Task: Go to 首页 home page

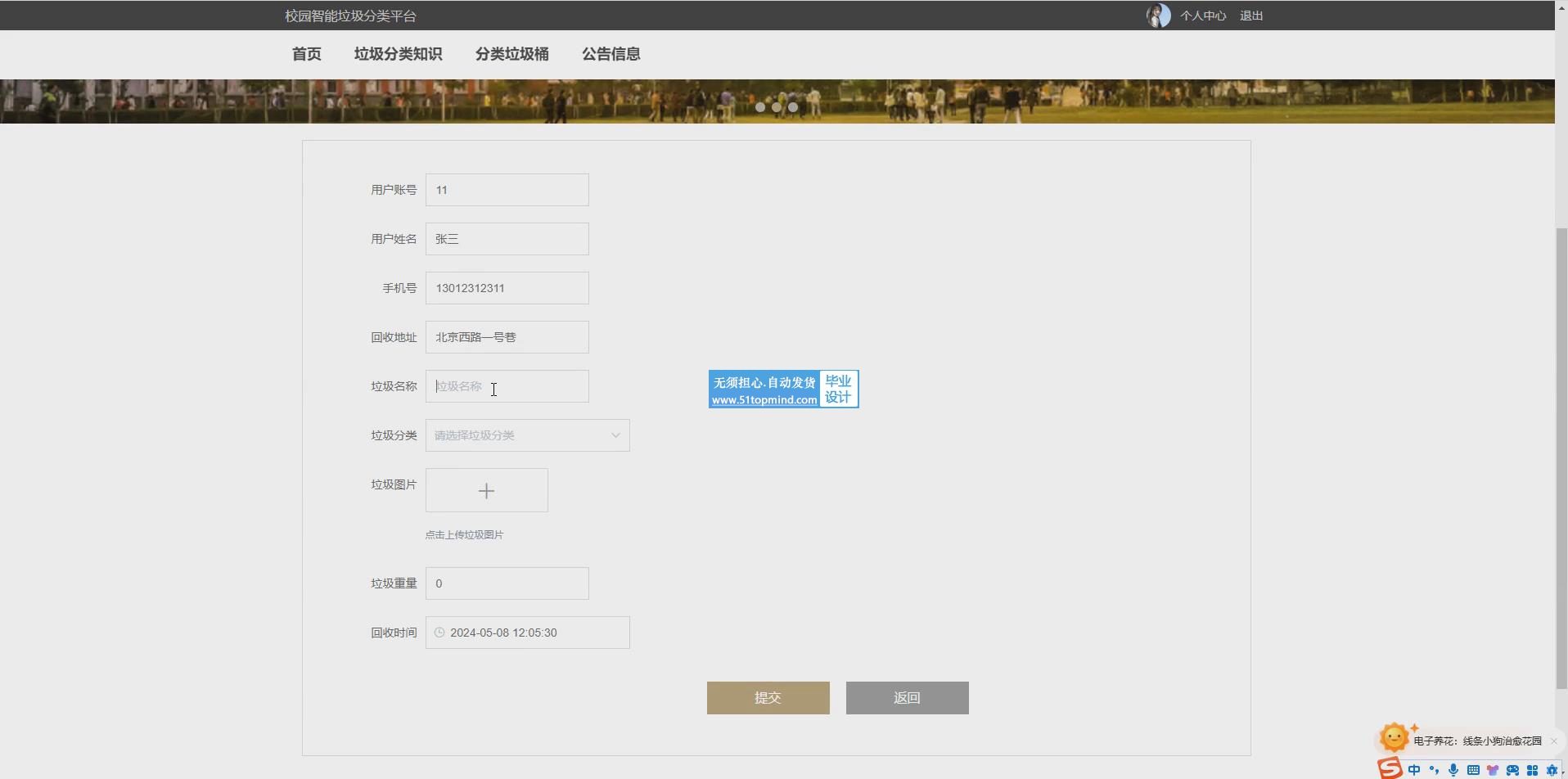Action: click(x=307, y=54)
